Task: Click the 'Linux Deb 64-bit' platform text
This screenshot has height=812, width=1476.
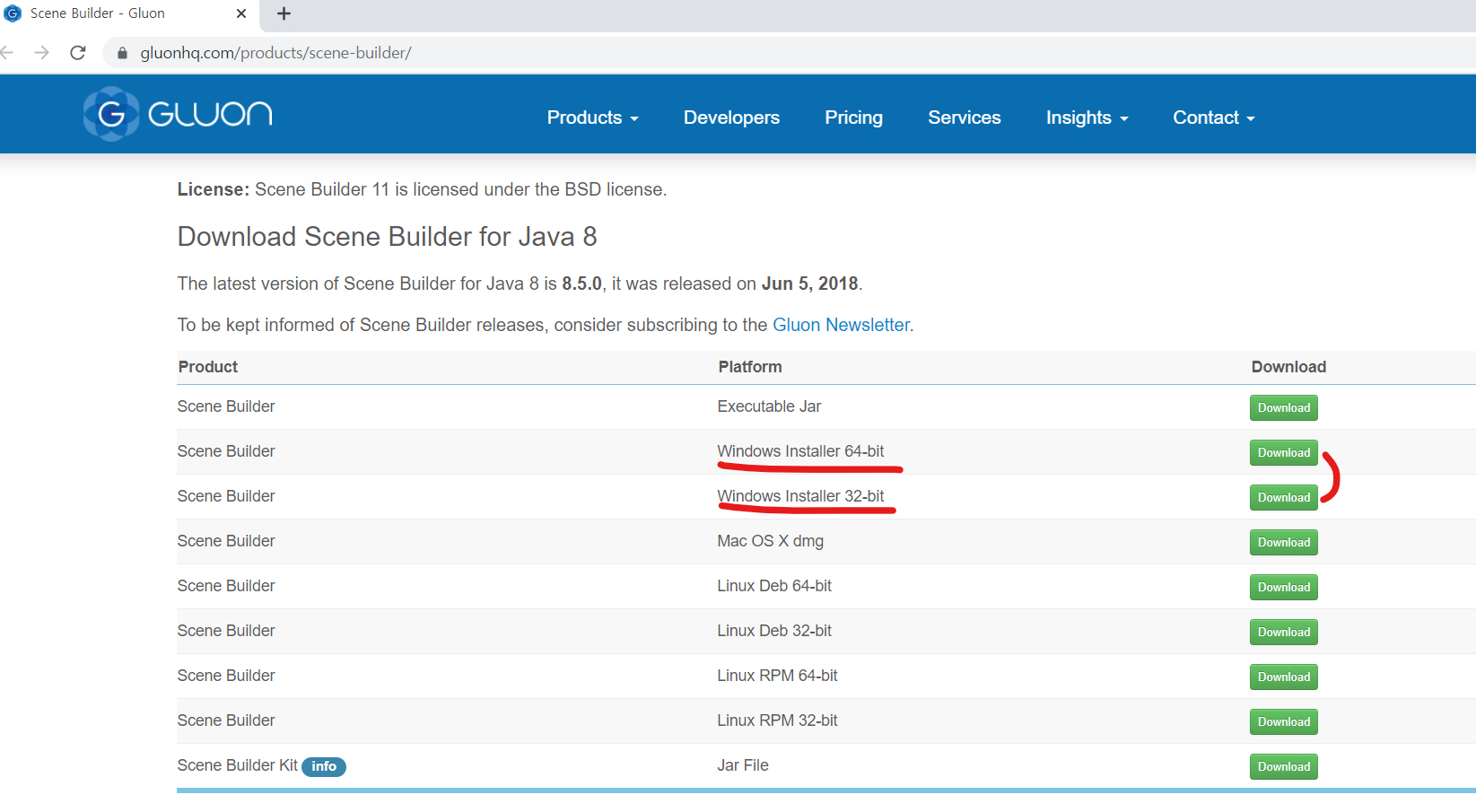Action: (x=774, y=586)
